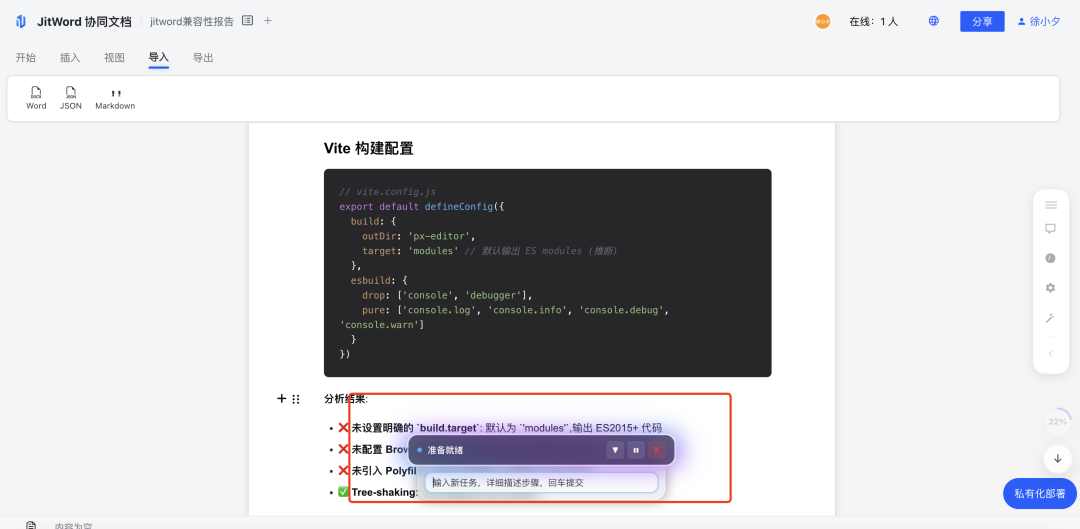The image size is (1080, 529).
Task: Open the comments icon in right sidebar
Action: click(x=1050, y=228)
